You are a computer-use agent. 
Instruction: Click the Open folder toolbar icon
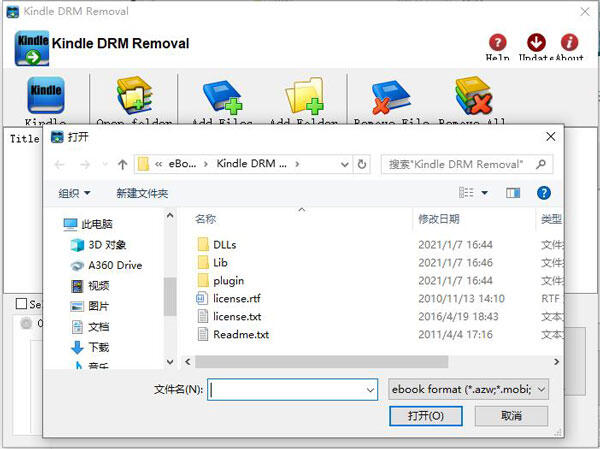coord(134,95)
